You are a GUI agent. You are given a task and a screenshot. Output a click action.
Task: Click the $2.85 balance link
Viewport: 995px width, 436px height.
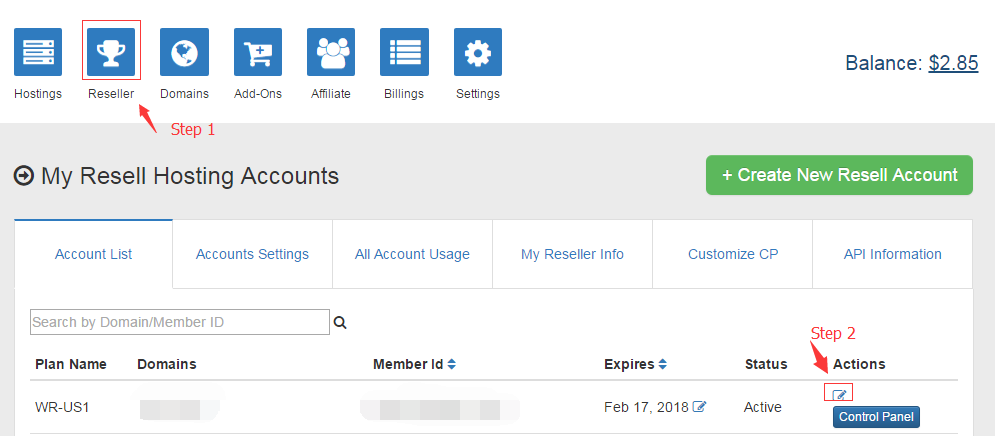tap(952, 63)
